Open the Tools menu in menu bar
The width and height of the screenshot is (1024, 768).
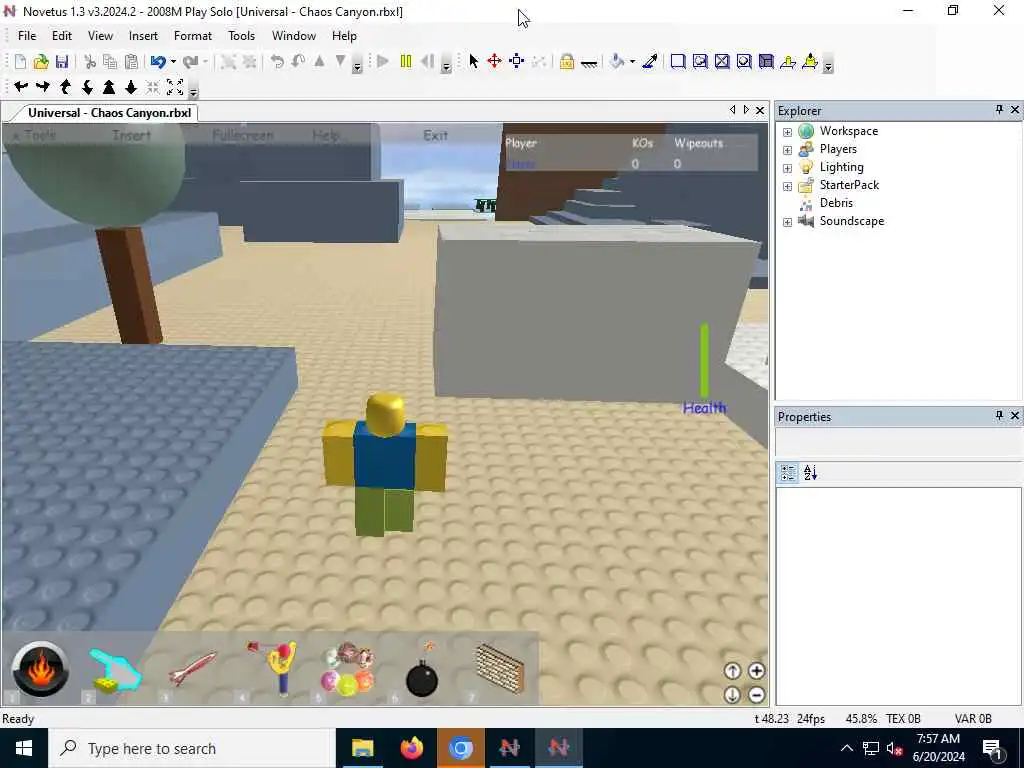[x=241, y=36]
